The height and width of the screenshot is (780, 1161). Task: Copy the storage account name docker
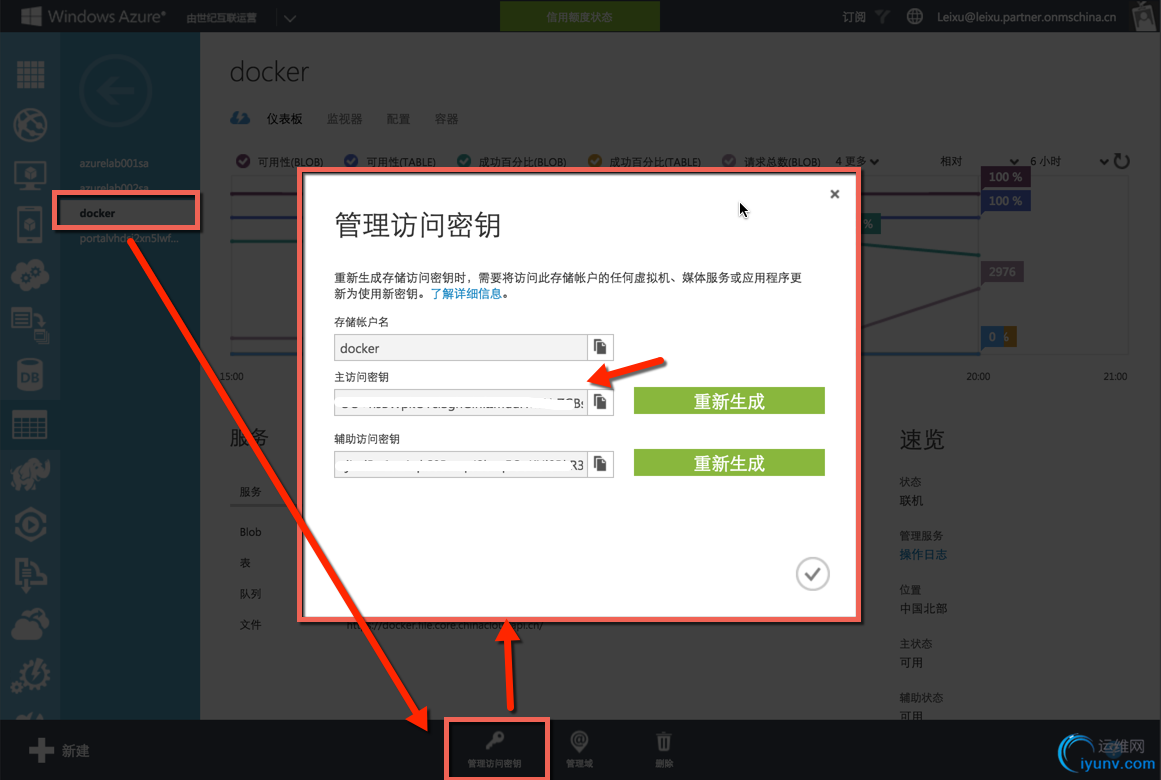(x=600, y=347)
